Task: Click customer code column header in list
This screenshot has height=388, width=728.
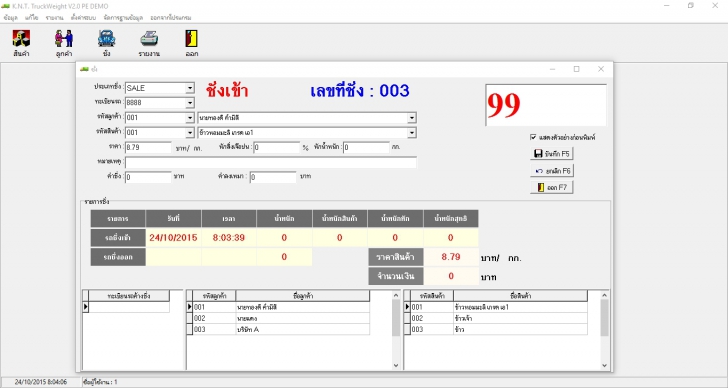Action: [214, 296]
